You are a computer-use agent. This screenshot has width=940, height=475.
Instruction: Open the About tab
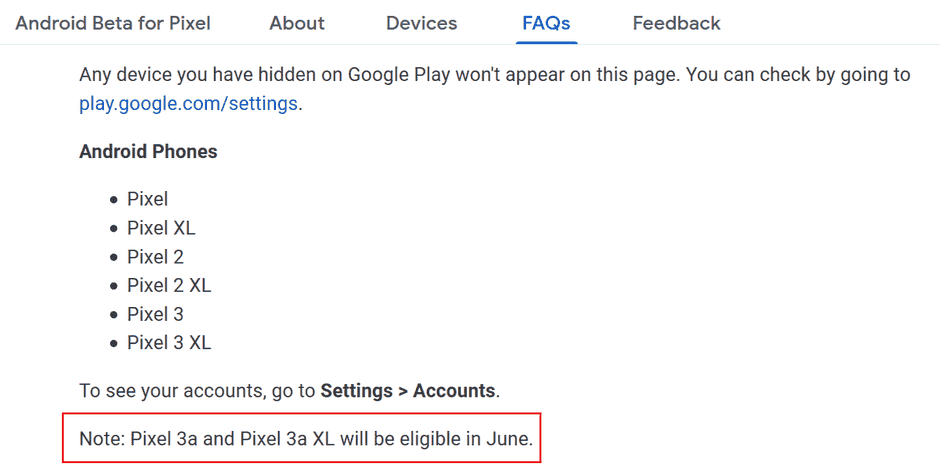(297, 23)
